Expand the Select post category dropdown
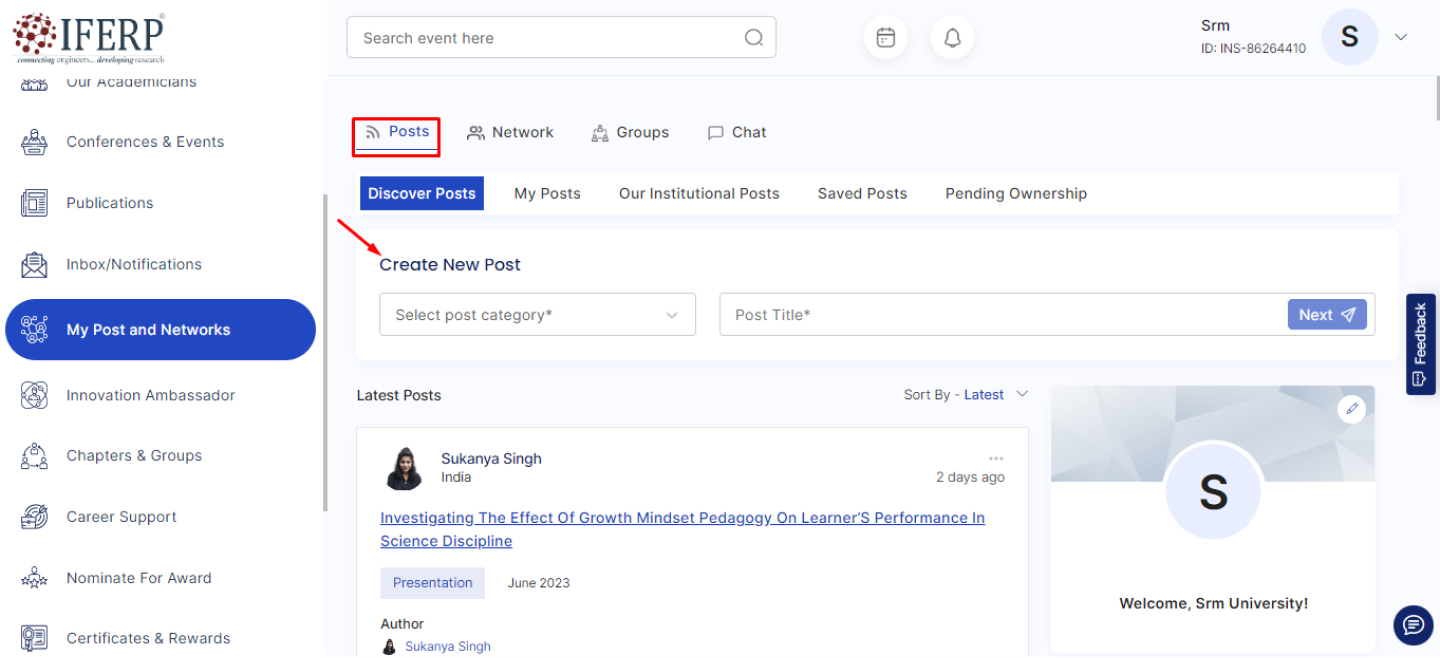The width and height of the screenshot is (1440, 658). [537, 315]
